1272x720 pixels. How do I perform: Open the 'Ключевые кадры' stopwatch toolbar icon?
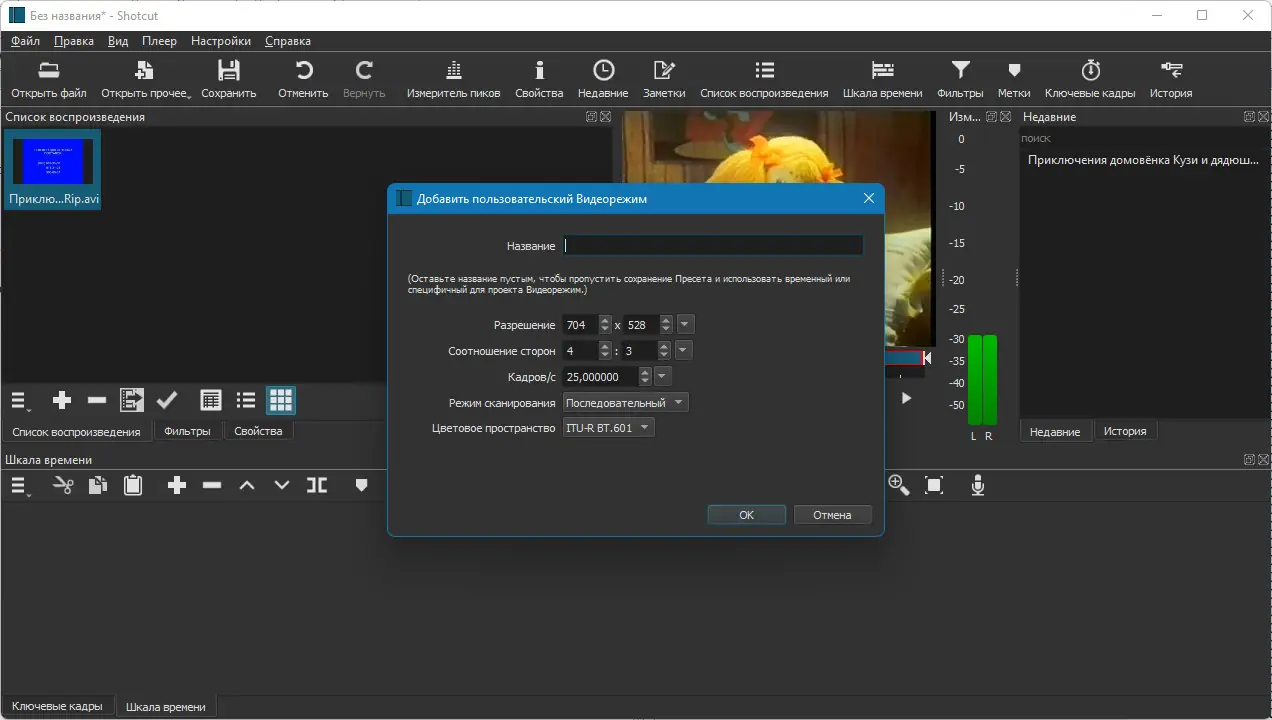coord(1090,70)
